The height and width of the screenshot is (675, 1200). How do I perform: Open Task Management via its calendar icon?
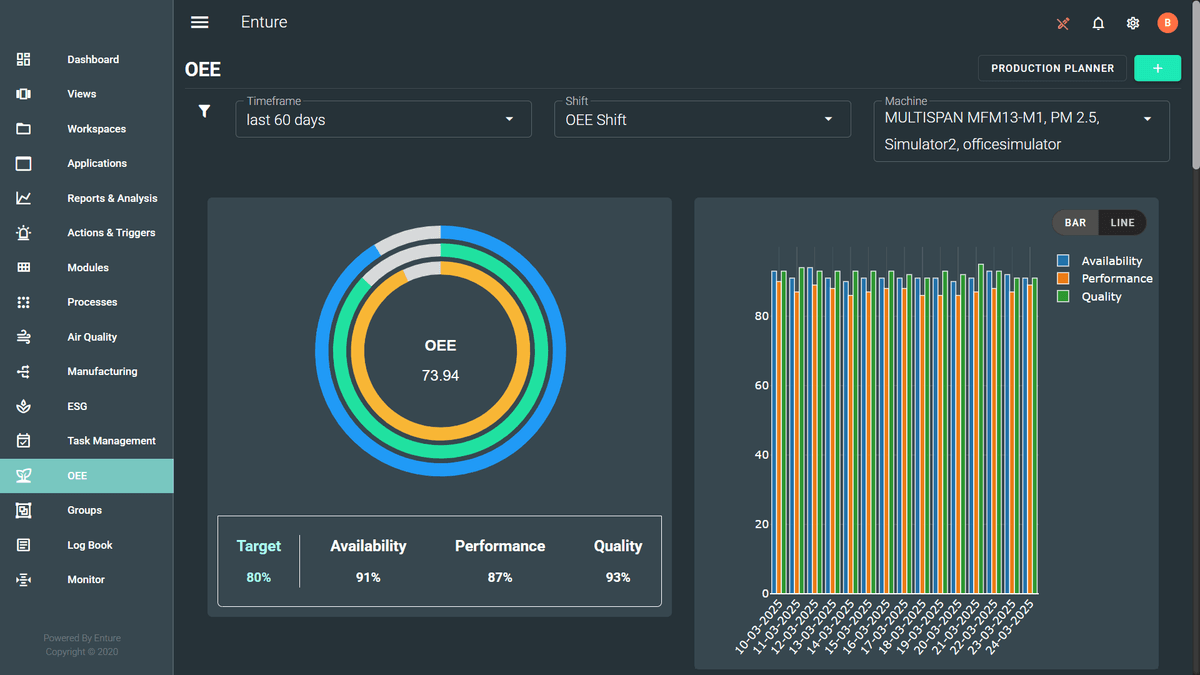[x=23, y=440]
